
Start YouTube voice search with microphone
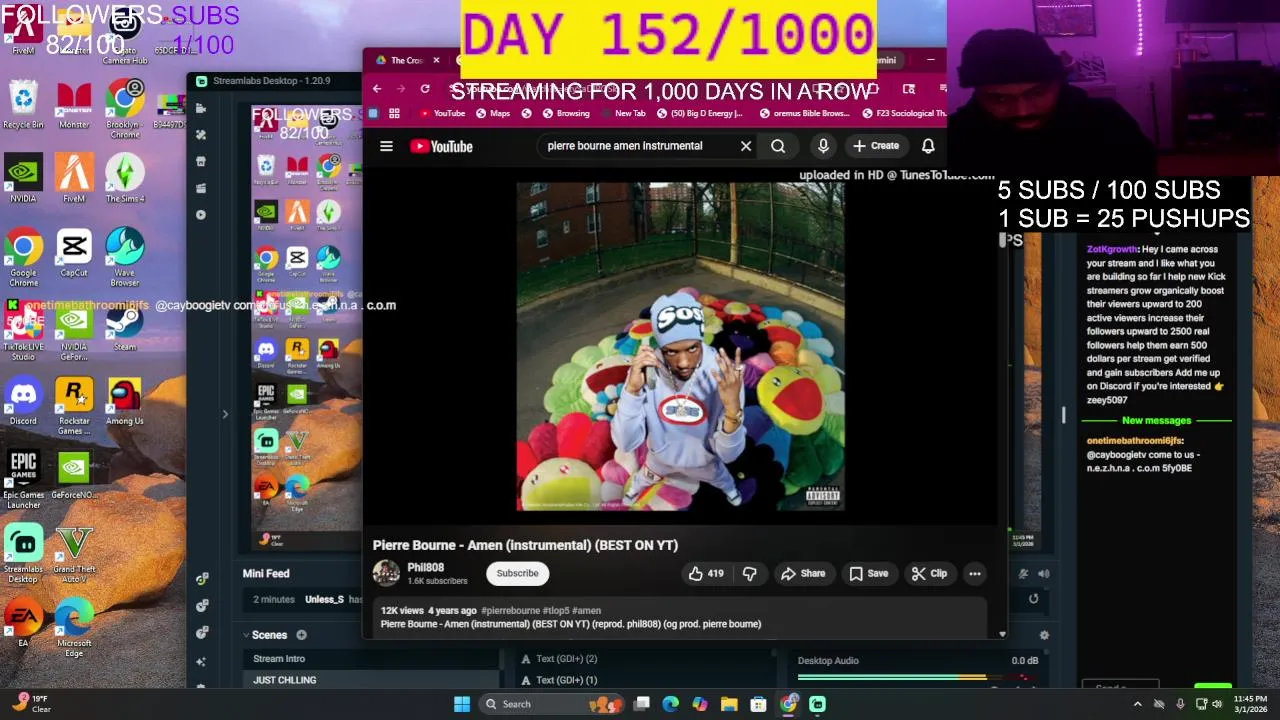click(823, 146)
